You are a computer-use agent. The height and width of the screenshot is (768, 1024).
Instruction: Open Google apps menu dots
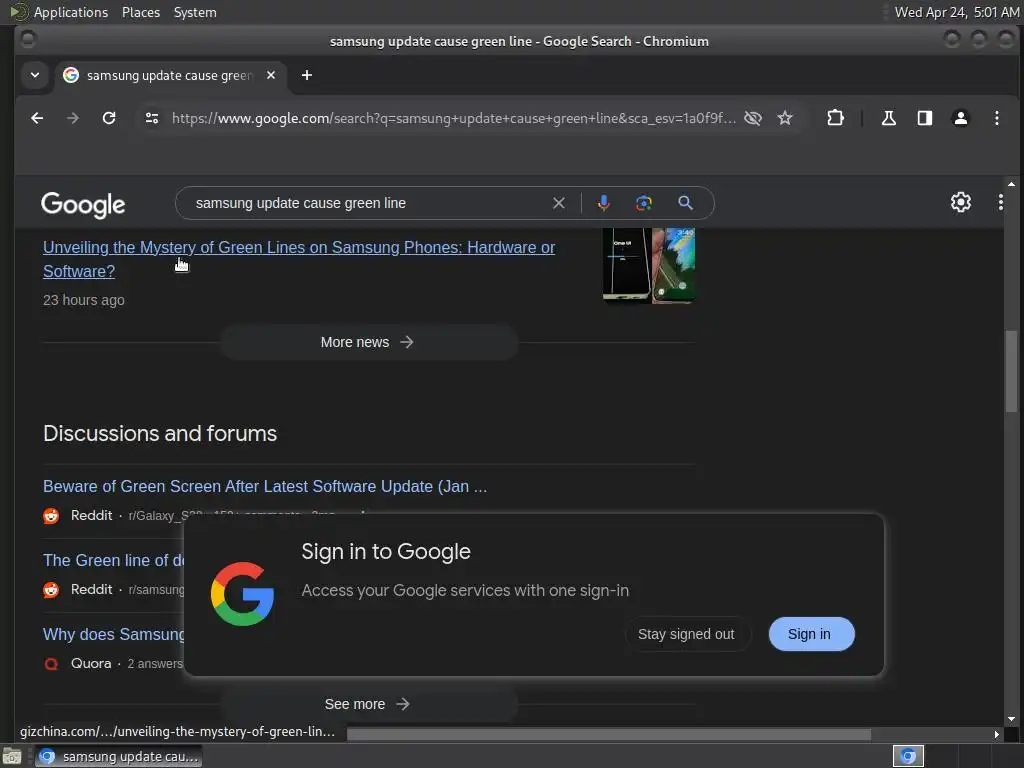tap(1000, 202)
